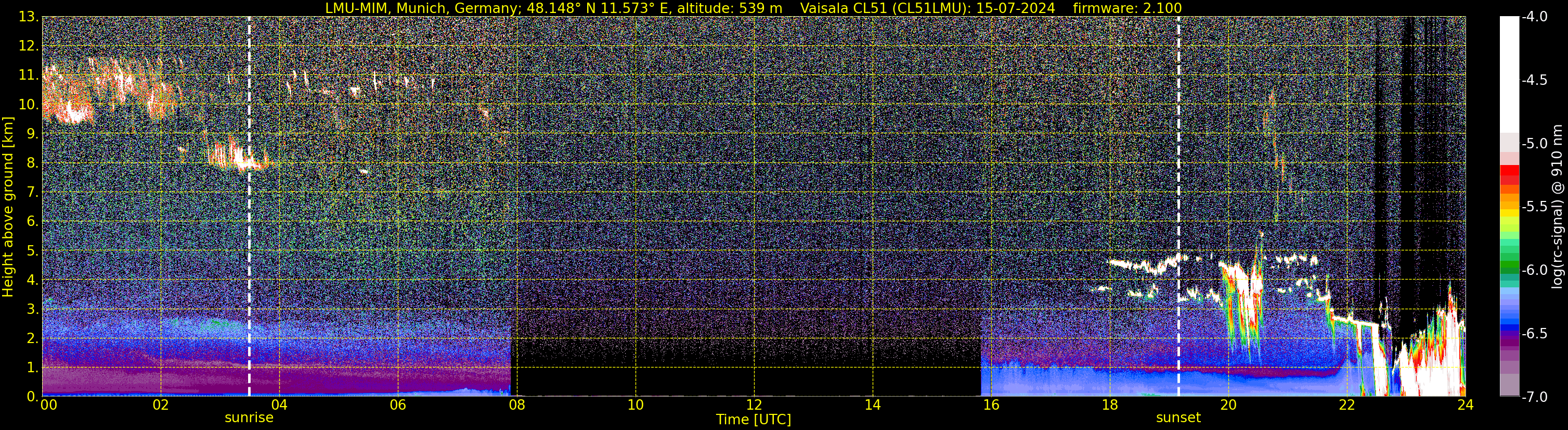Click time axis tick '04'
The width and height of the screenshot is (1568, 430).
(279, 406)
